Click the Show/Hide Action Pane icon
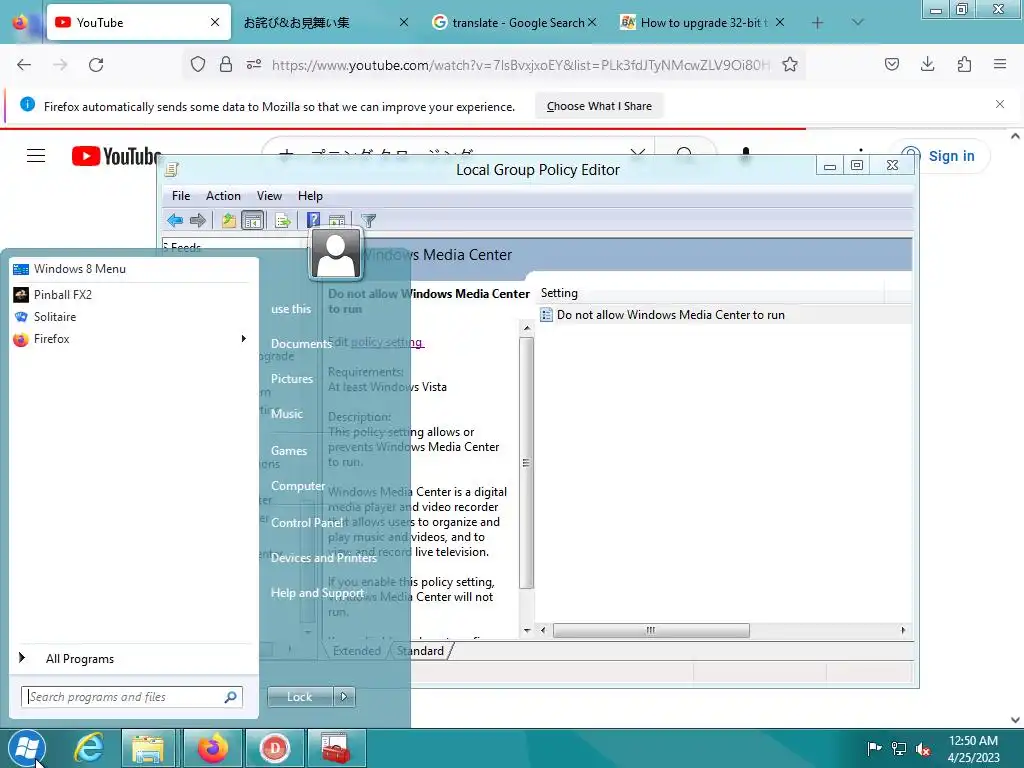Viewport: 1024px width, 768px height. (337, 221)
